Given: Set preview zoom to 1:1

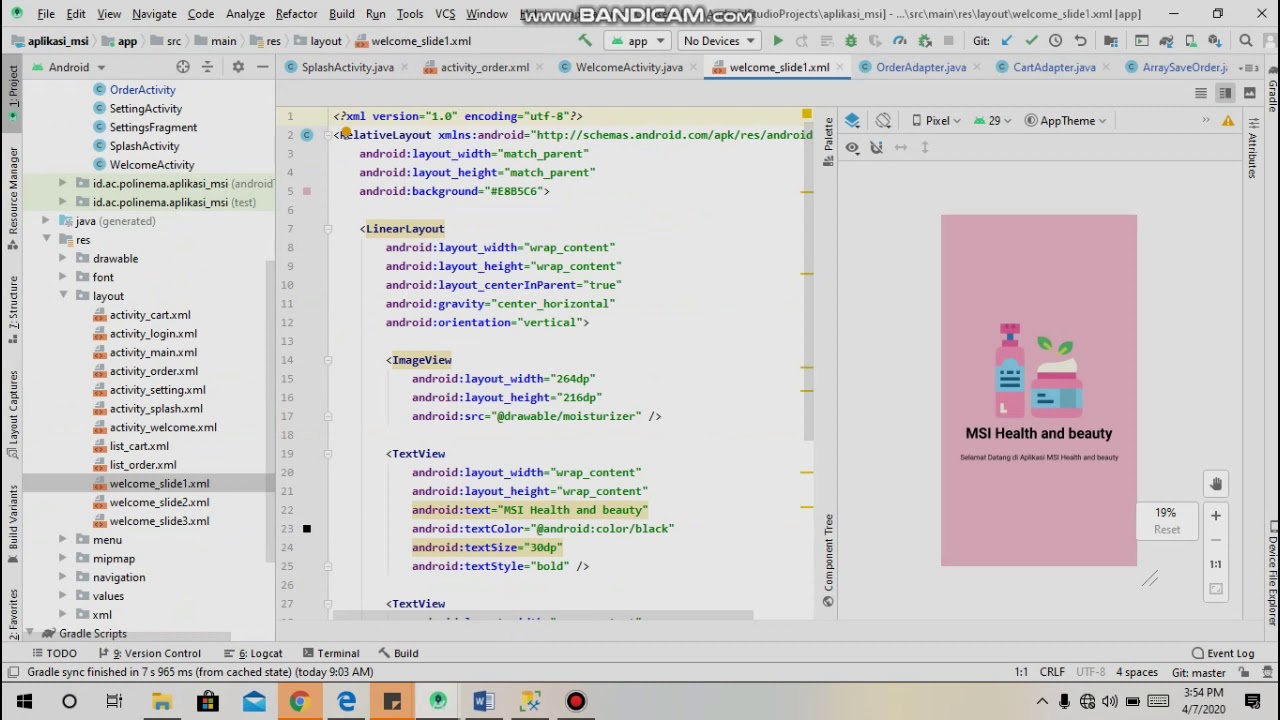Looking at the screenshot, I should (x=1216, y=564).
